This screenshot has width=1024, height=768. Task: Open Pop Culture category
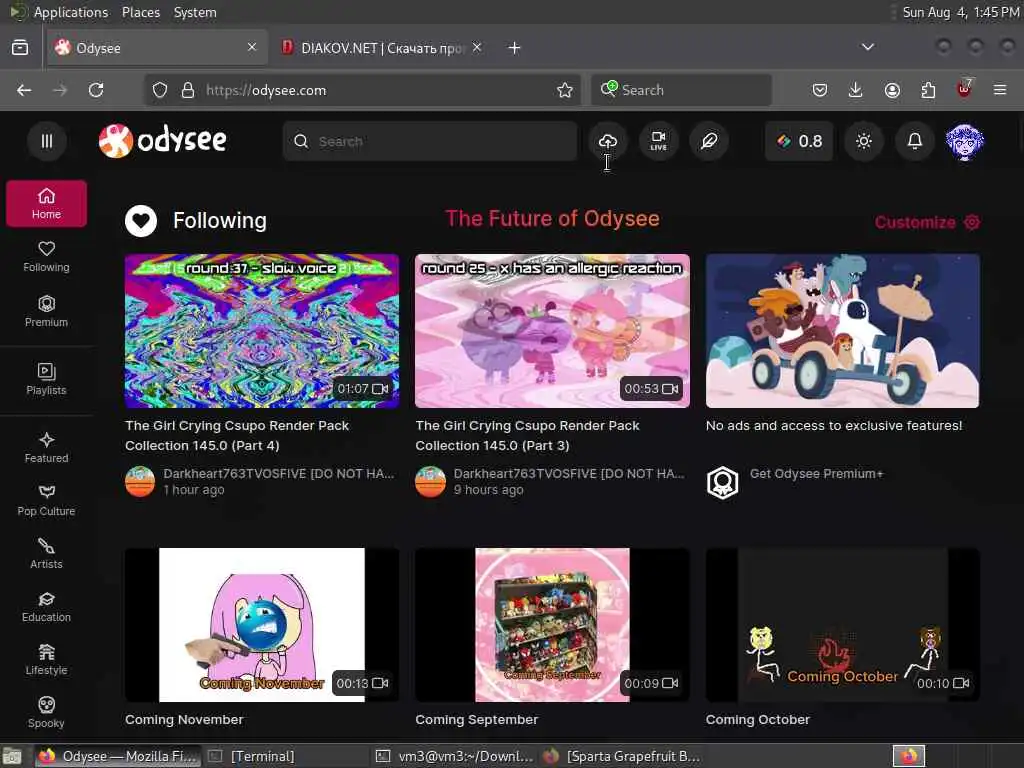click(46, 500)
